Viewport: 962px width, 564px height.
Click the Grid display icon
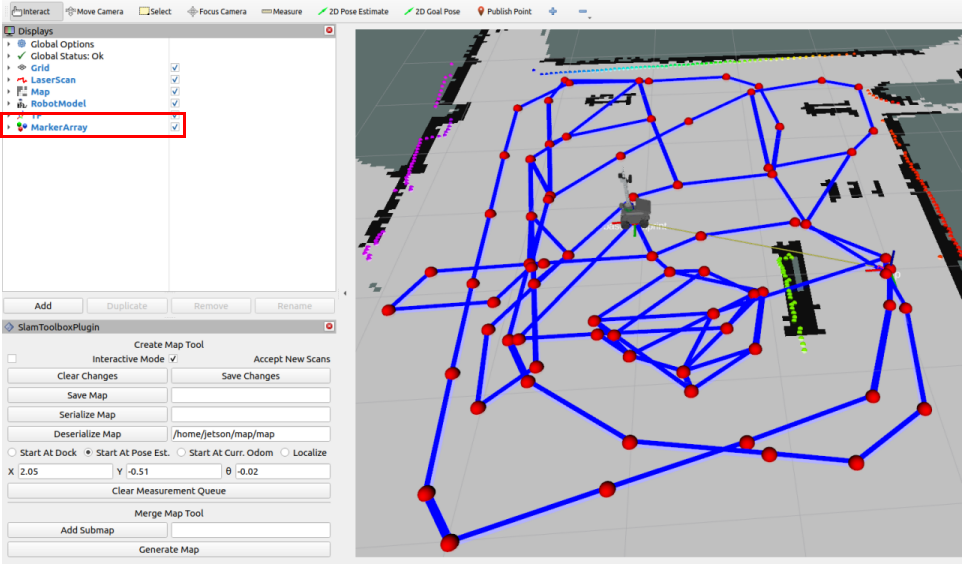coord(21,68)
